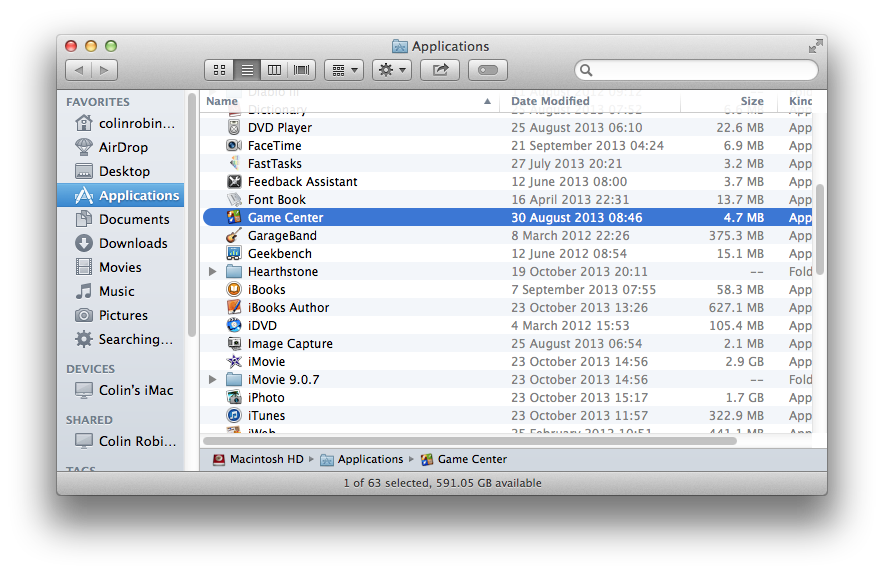This screenshot has height=574, width=884.
Task: Open Documents in the sidebar
Action: [x=122, y=219]
